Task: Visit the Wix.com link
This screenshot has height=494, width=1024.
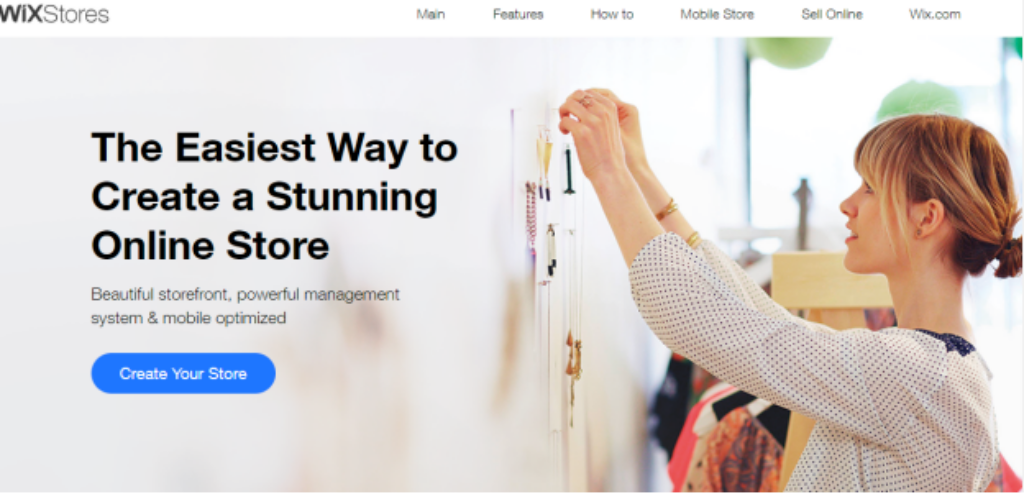Action: (935, 14)
